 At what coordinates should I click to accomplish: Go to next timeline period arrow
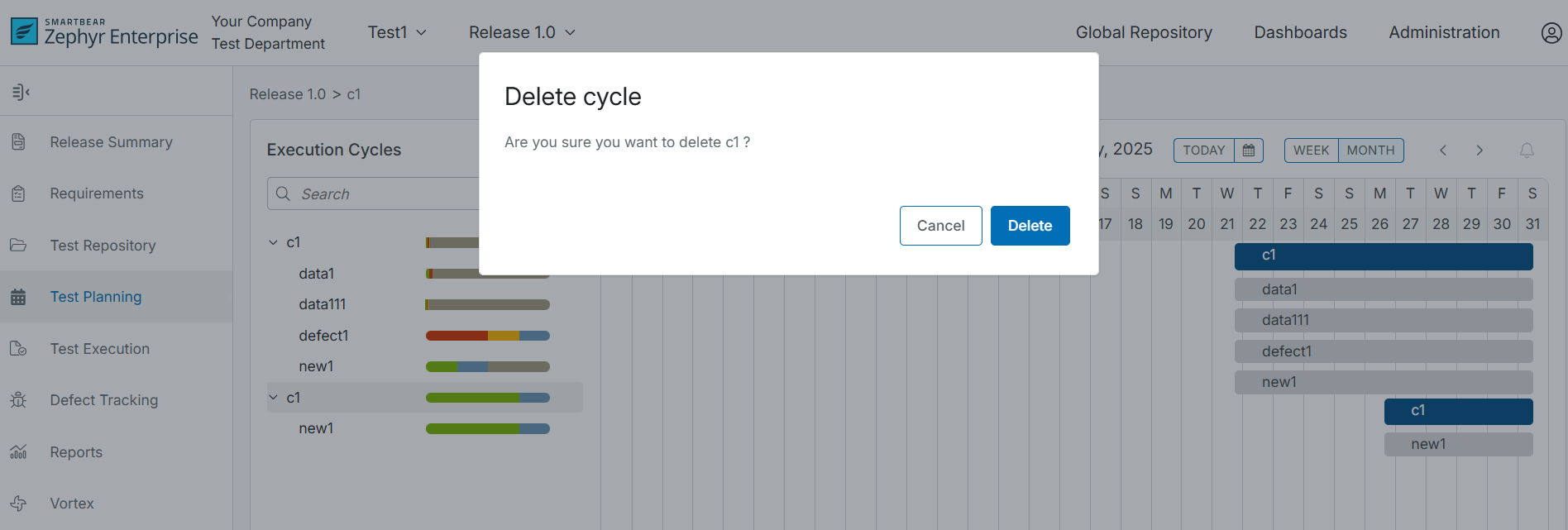(1480, 150)
